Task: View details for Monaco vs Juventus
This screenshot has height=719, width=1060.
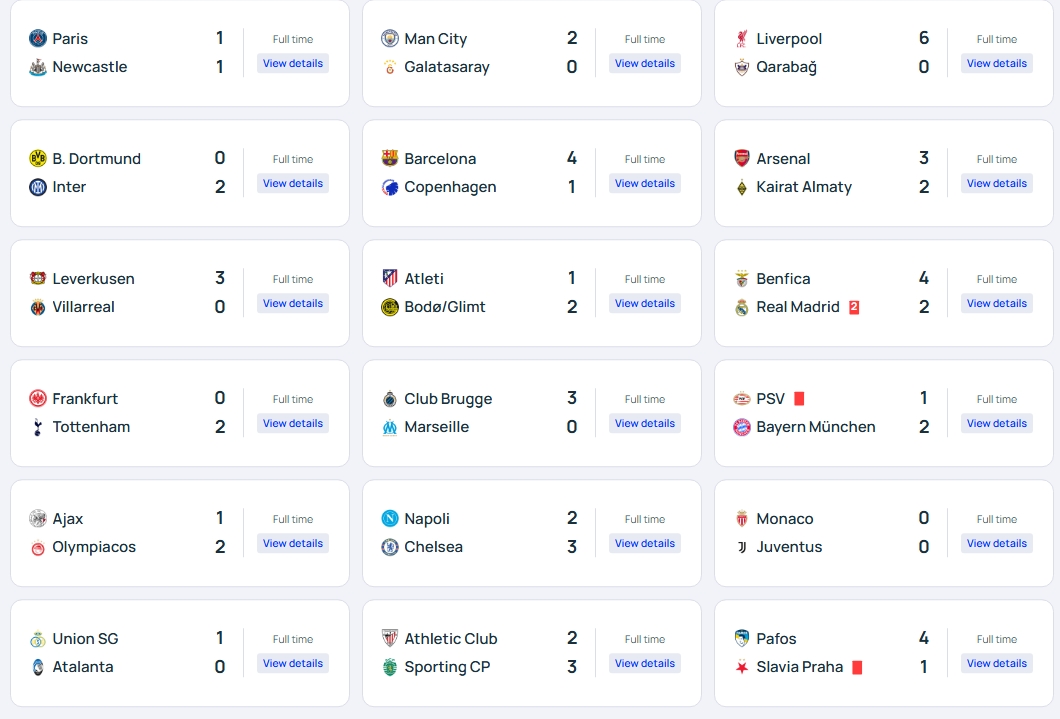Action: (996, 543)
